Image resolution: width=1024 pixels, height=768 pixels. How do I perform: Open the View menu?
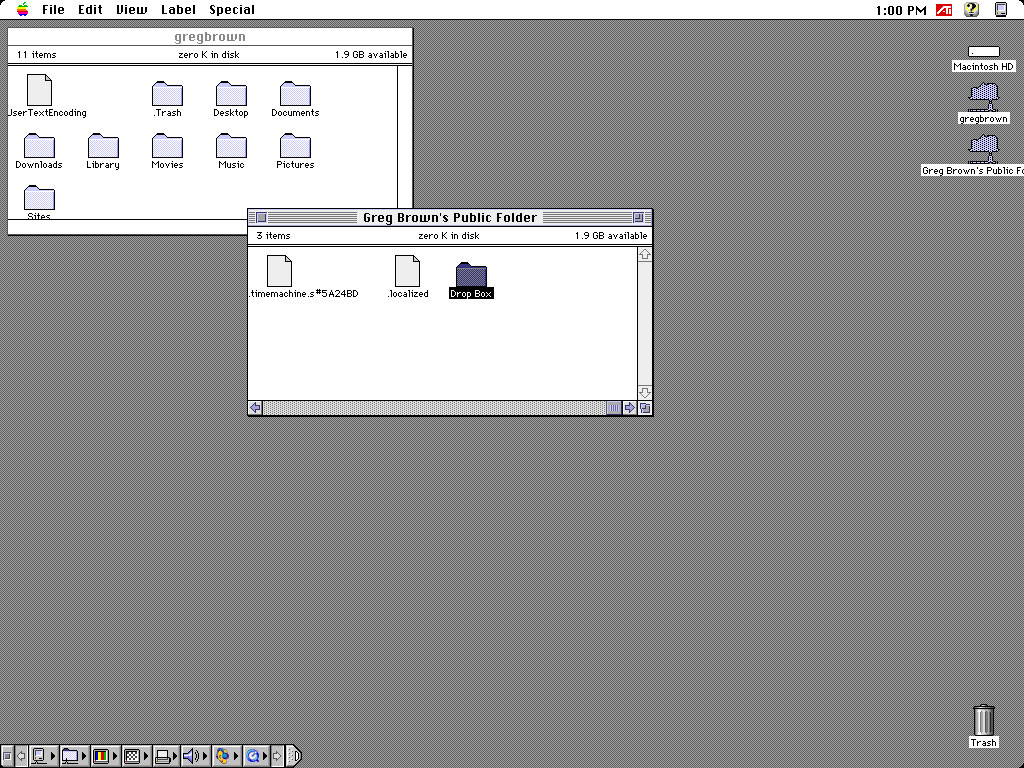coord(131,9)
